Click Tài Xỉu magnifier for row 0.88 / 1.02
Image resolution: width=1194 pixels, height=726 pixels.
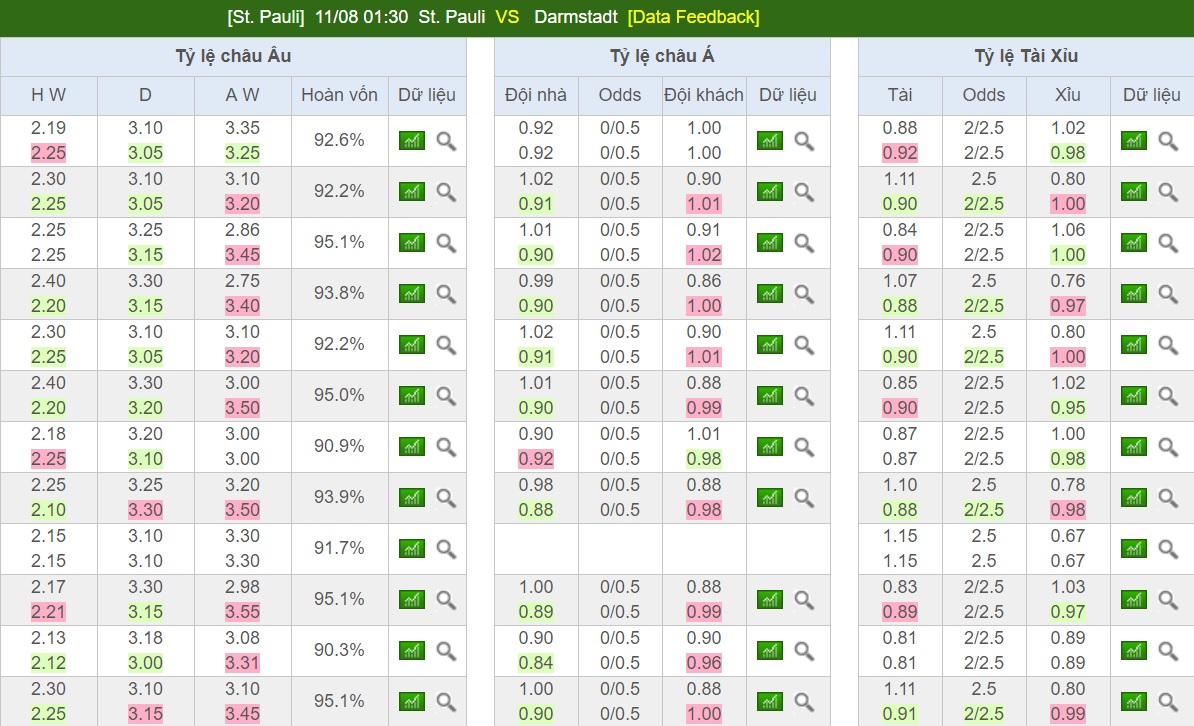(1168, 141)
